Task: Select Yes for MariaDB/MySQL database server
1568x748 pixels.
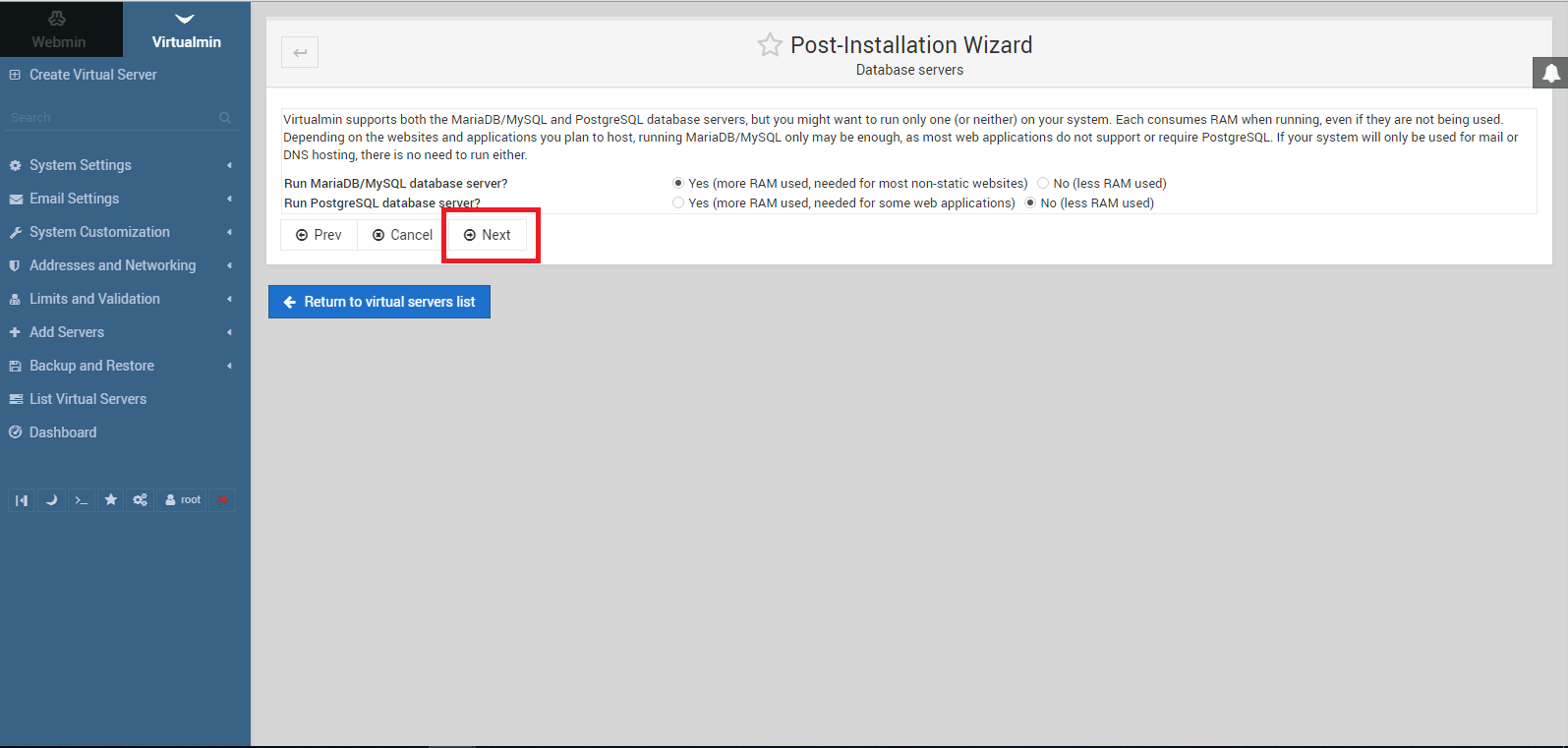Action: pyautogui.click(x=678, y=184)
